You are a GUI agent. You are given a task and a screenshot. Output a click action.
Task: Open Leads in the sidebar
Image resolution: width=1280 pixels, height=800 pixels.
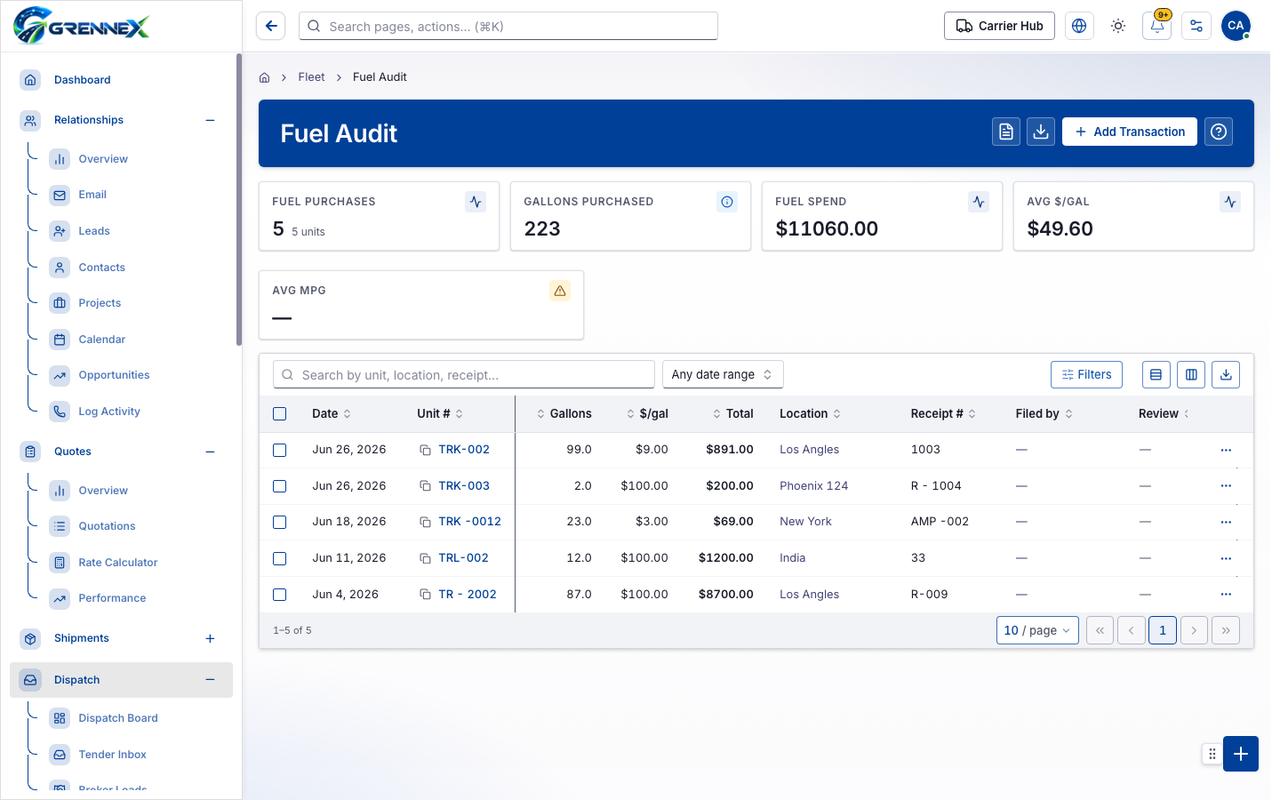(x=94, y=231)
